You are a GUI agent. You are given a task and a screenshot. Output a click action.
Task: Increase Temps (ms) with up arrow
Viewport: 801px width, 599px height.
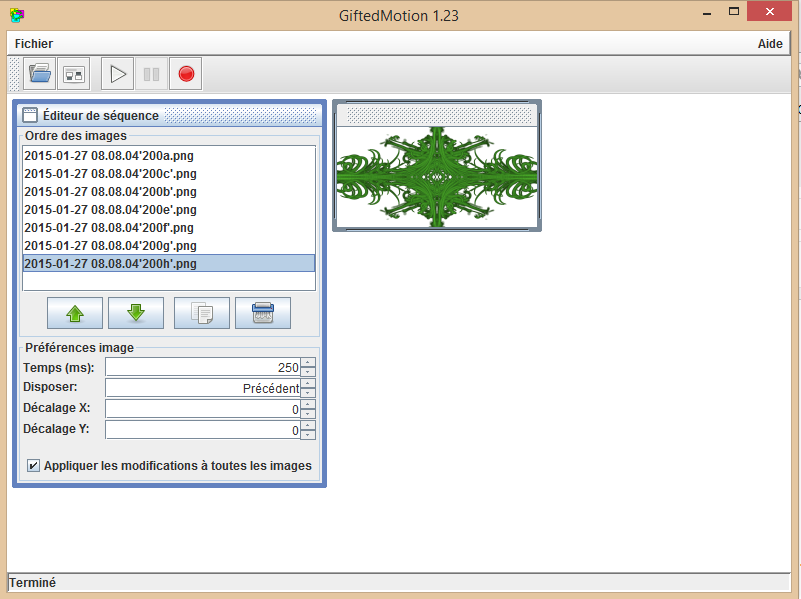tap(309, 363)
